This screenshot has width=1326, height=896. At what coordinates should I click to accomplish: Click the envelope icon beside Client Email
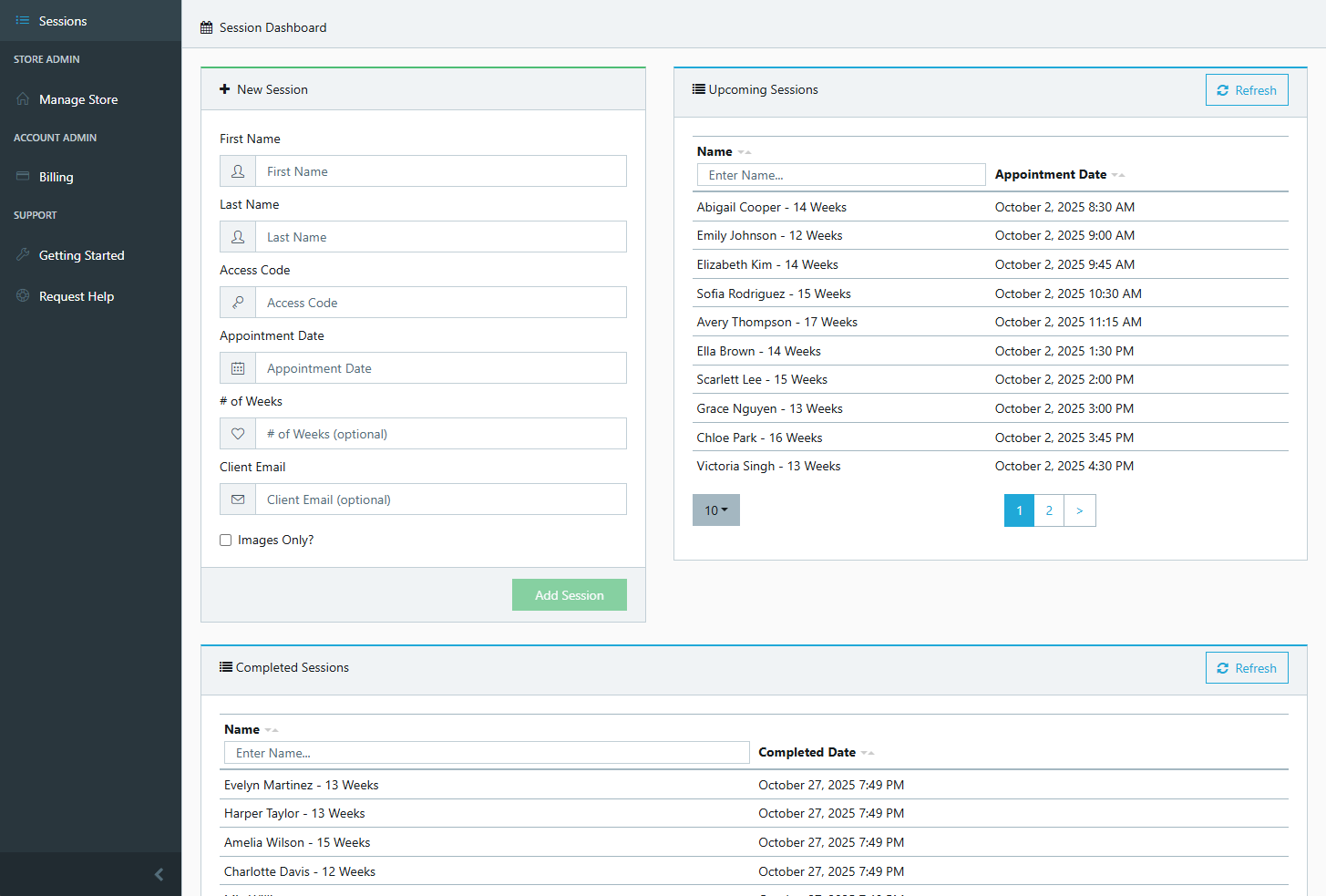pos(237,499)
